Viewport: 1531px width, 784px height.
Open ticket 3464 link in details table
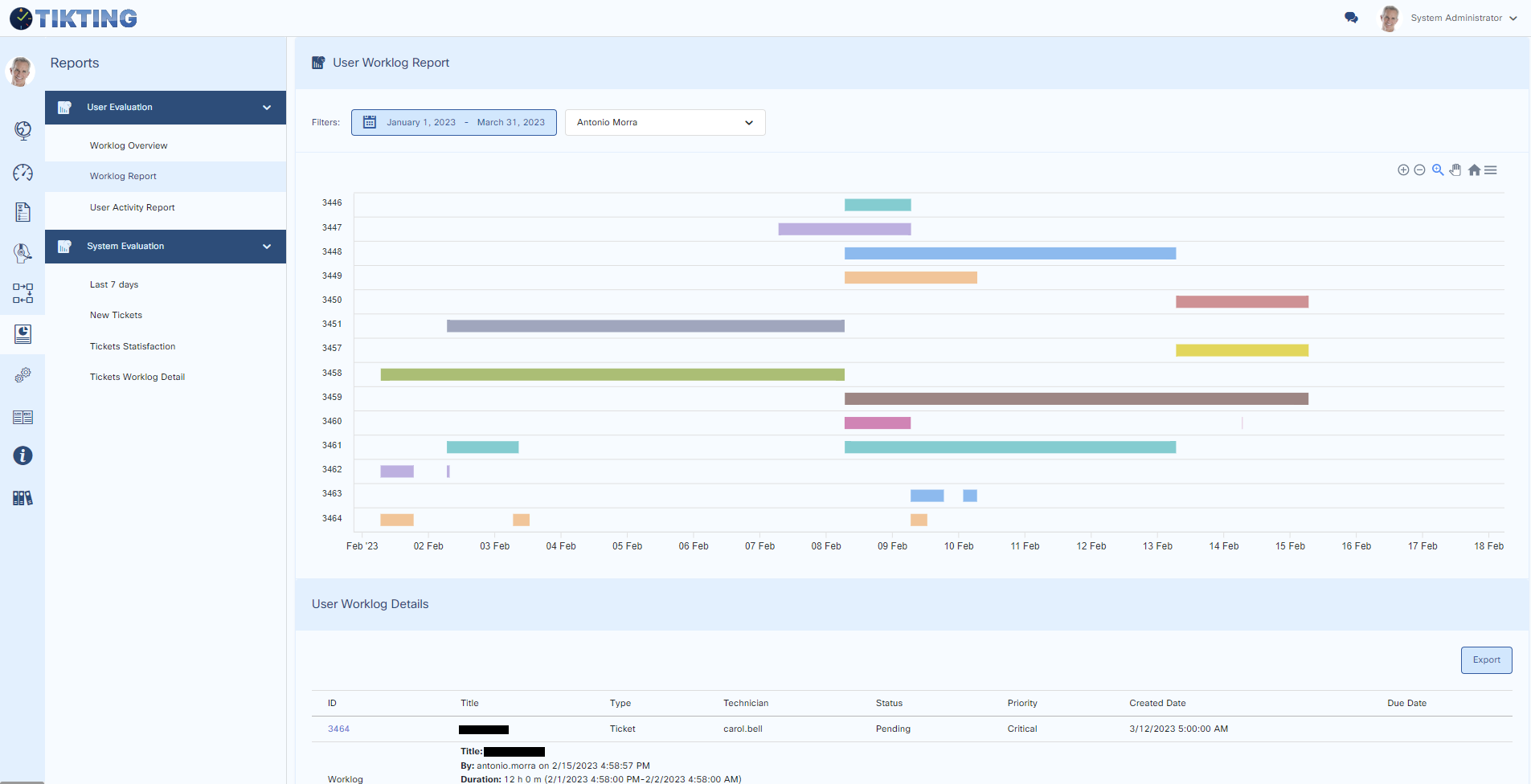pos(338,729)
